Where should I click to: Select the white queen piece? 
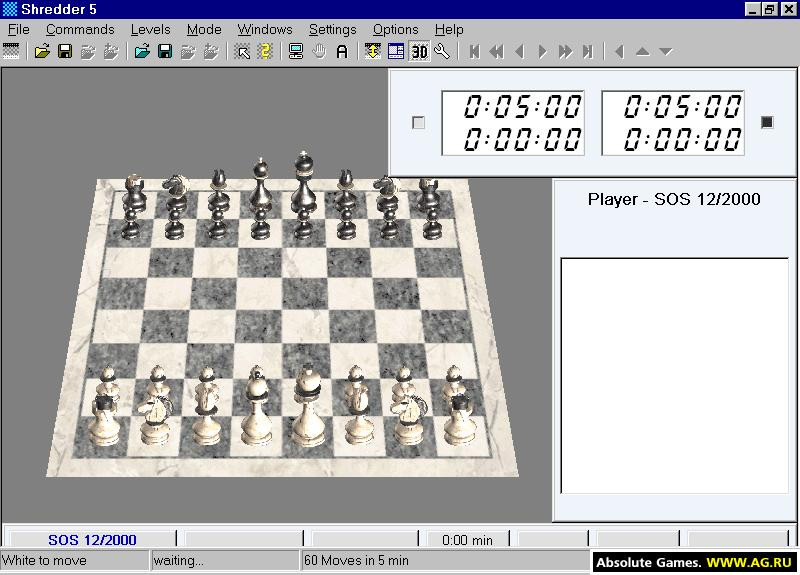click(x=257, y=408)
